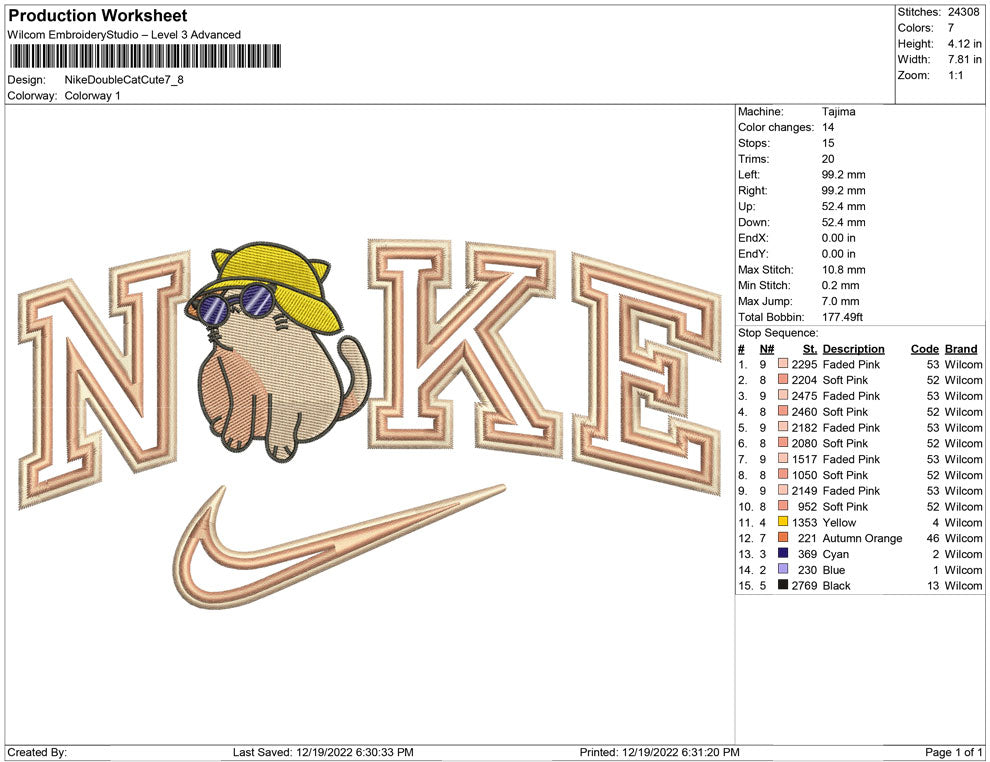Click the embroidered letter E
This screenshot has height=762, width=990.
647,374
